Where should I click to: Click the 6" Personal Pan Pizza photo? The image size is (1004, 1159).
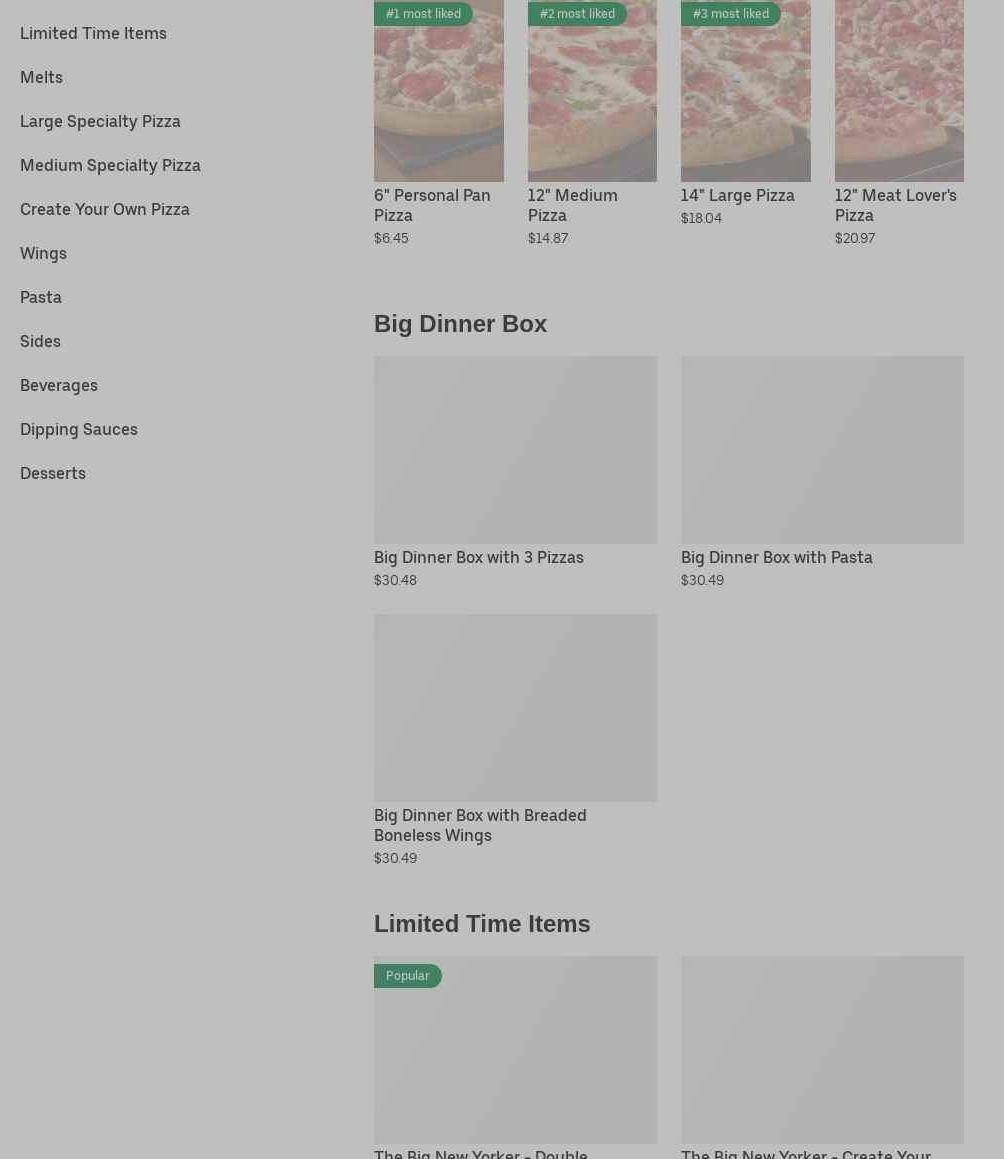(438, 100)
